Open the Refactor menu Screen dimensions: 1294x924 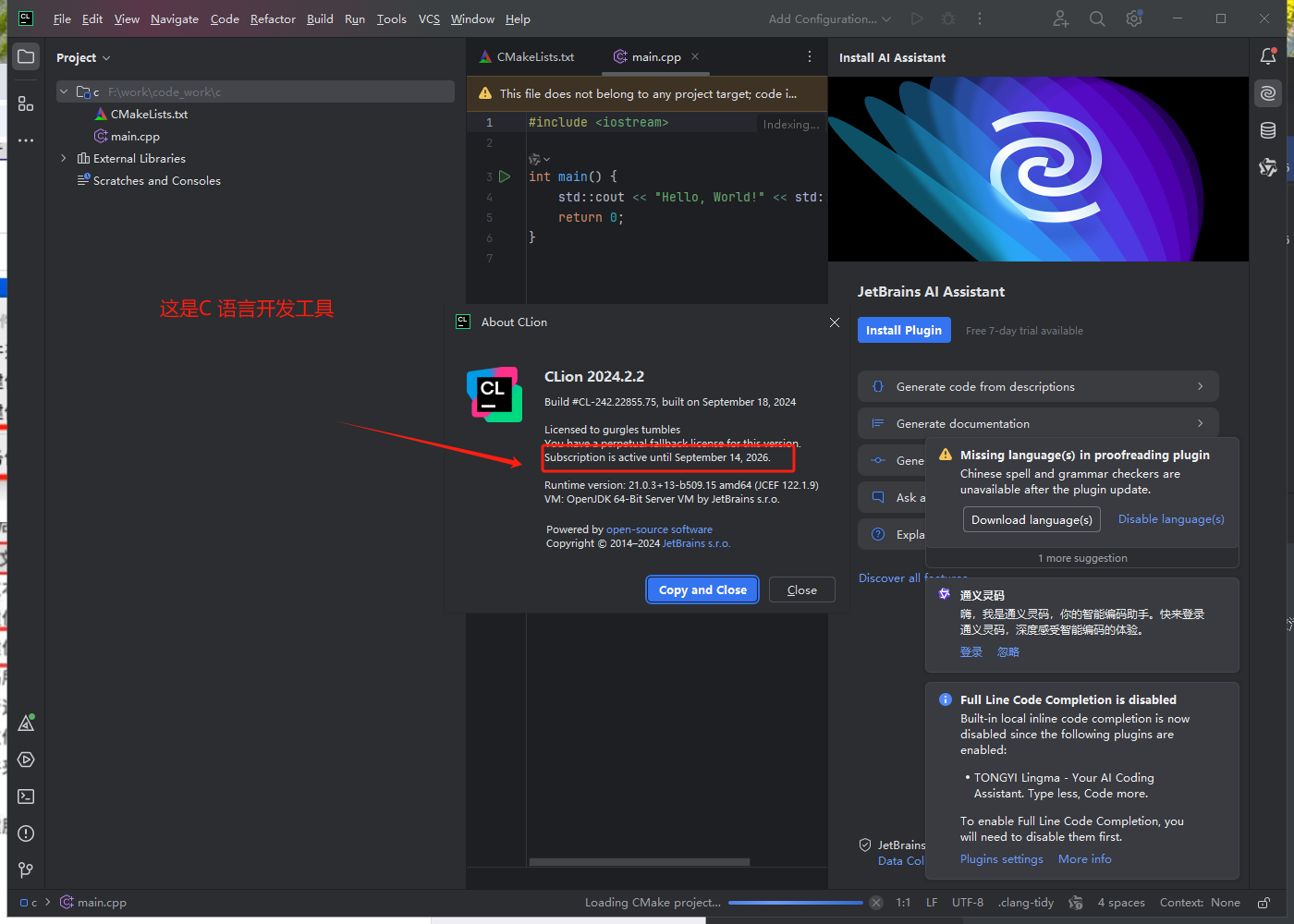(273, 18)
